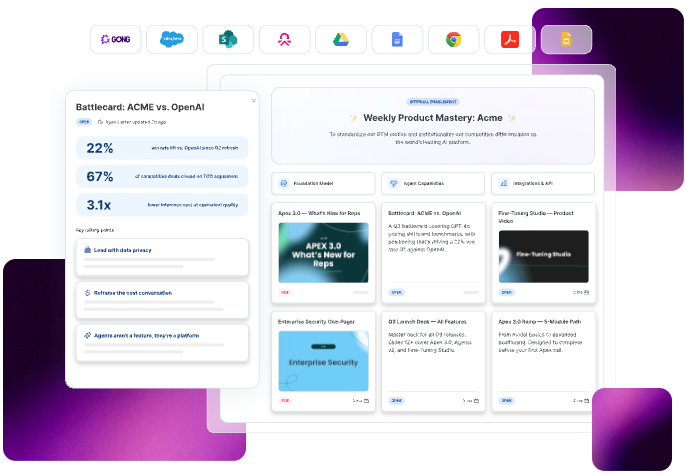Click the shield icon beside Lead with data privacy
The height and width of the screenshot is (476, 685).
tap(87, 250)
